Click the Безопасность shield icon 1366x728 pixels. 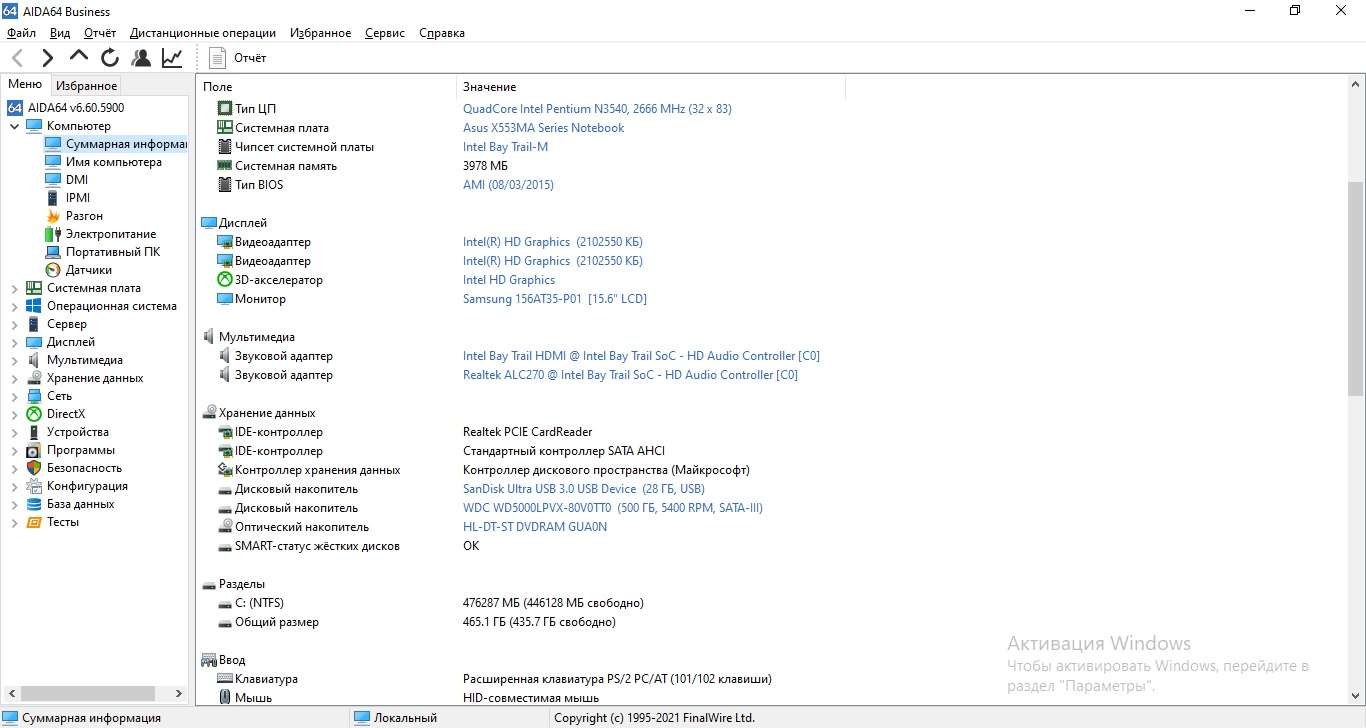pyautogui.click(x=34, y=468)
